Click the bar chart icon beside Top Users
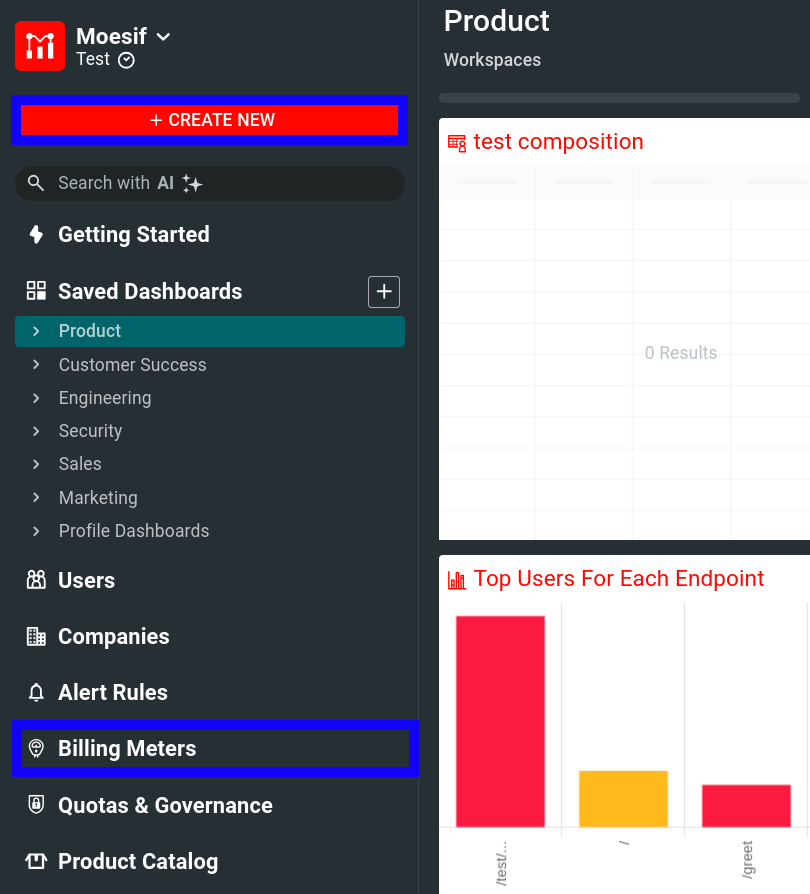 click(x=459, y=579)
